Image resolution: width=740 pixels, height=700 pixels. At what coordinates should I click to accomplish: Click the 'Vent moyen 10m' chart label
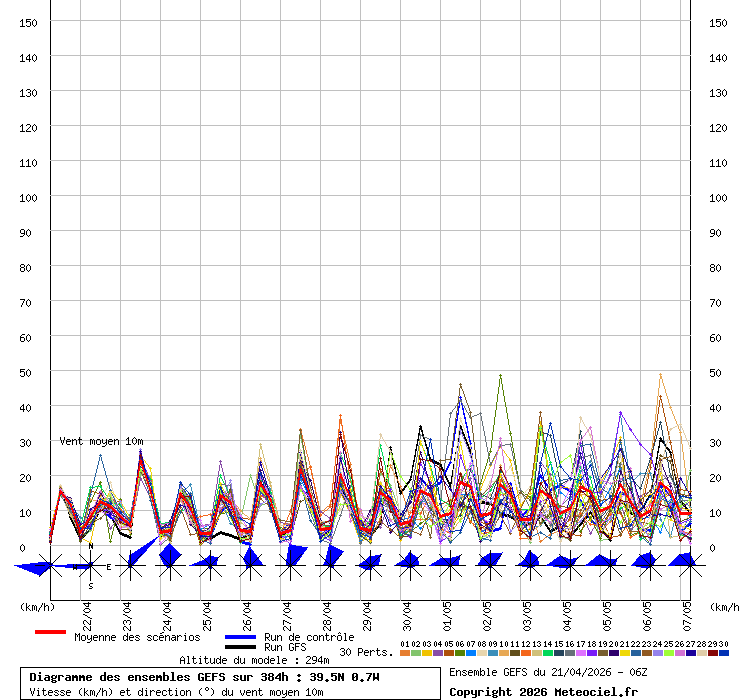[x=101, y=441]
